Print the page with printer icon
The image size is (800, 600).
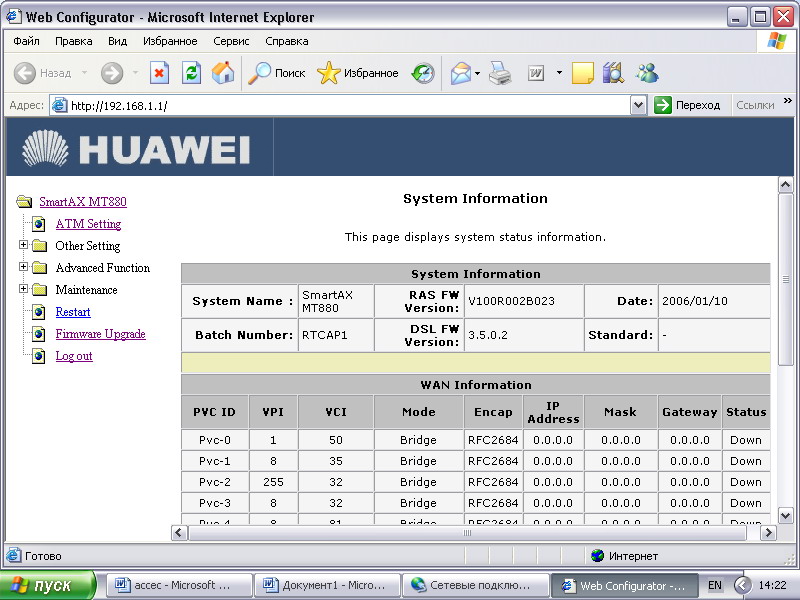(500, 73)
